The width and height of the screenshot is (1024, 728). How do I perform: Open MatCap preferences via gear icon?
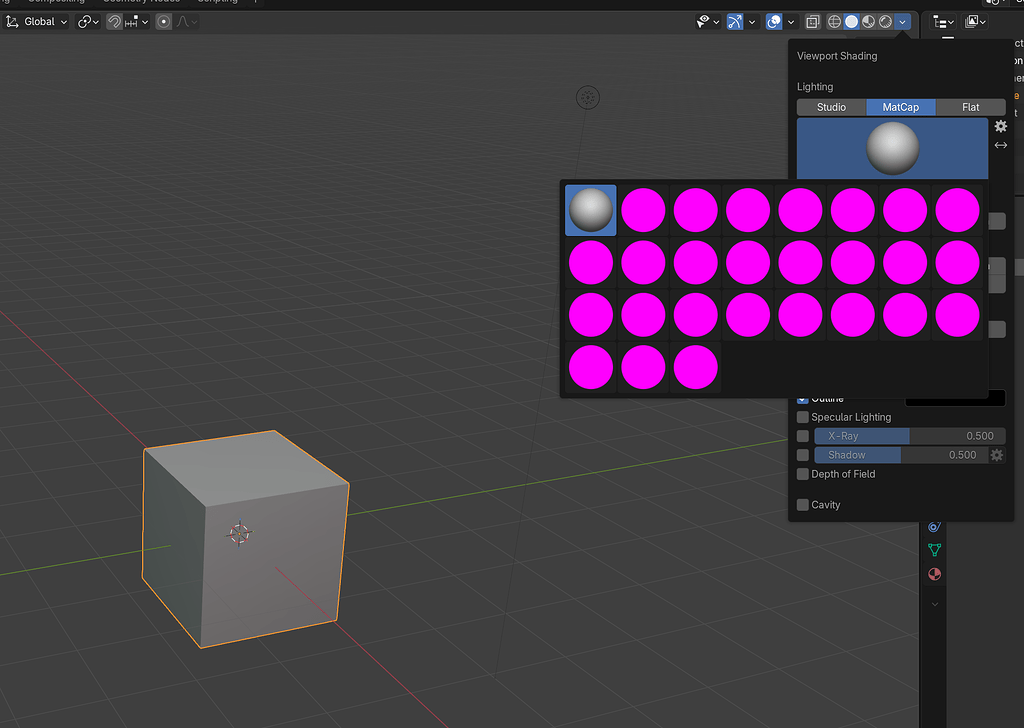click(1000, 127)
